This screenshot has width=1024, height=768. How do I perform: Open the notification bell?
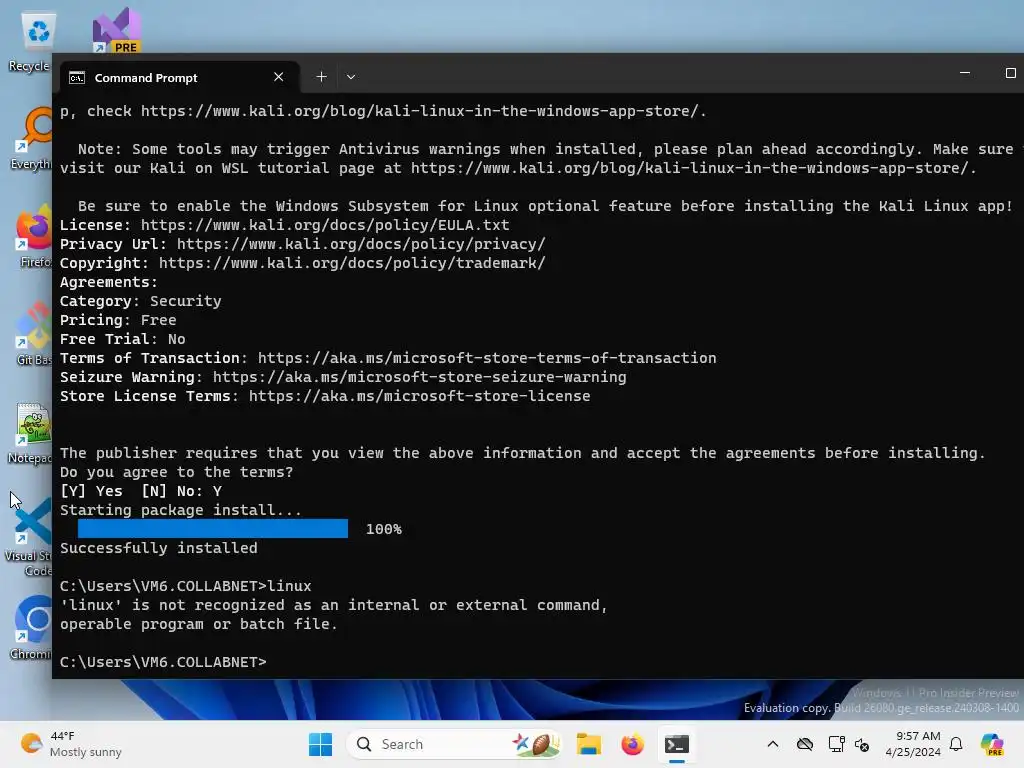[x=956, y=744]
